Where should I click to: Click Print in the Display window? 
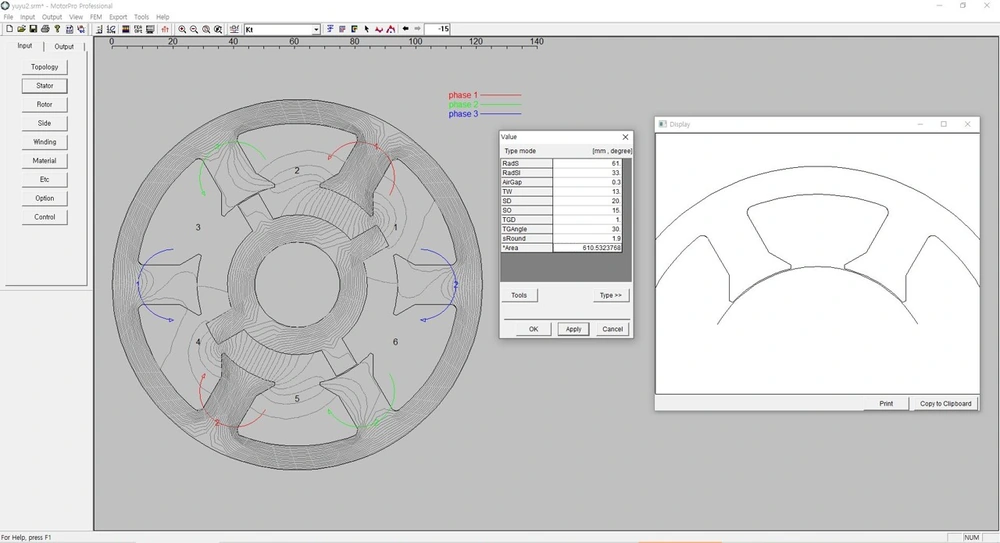coord(886,404)
